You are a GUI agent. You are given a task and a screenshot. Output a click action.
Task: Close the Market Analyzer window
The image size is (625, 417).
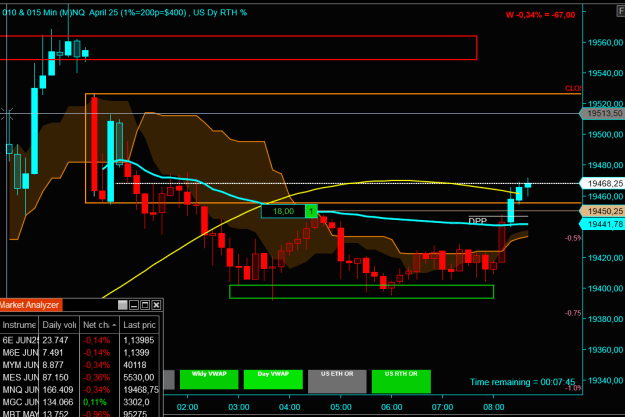click(x=156, y=305)
